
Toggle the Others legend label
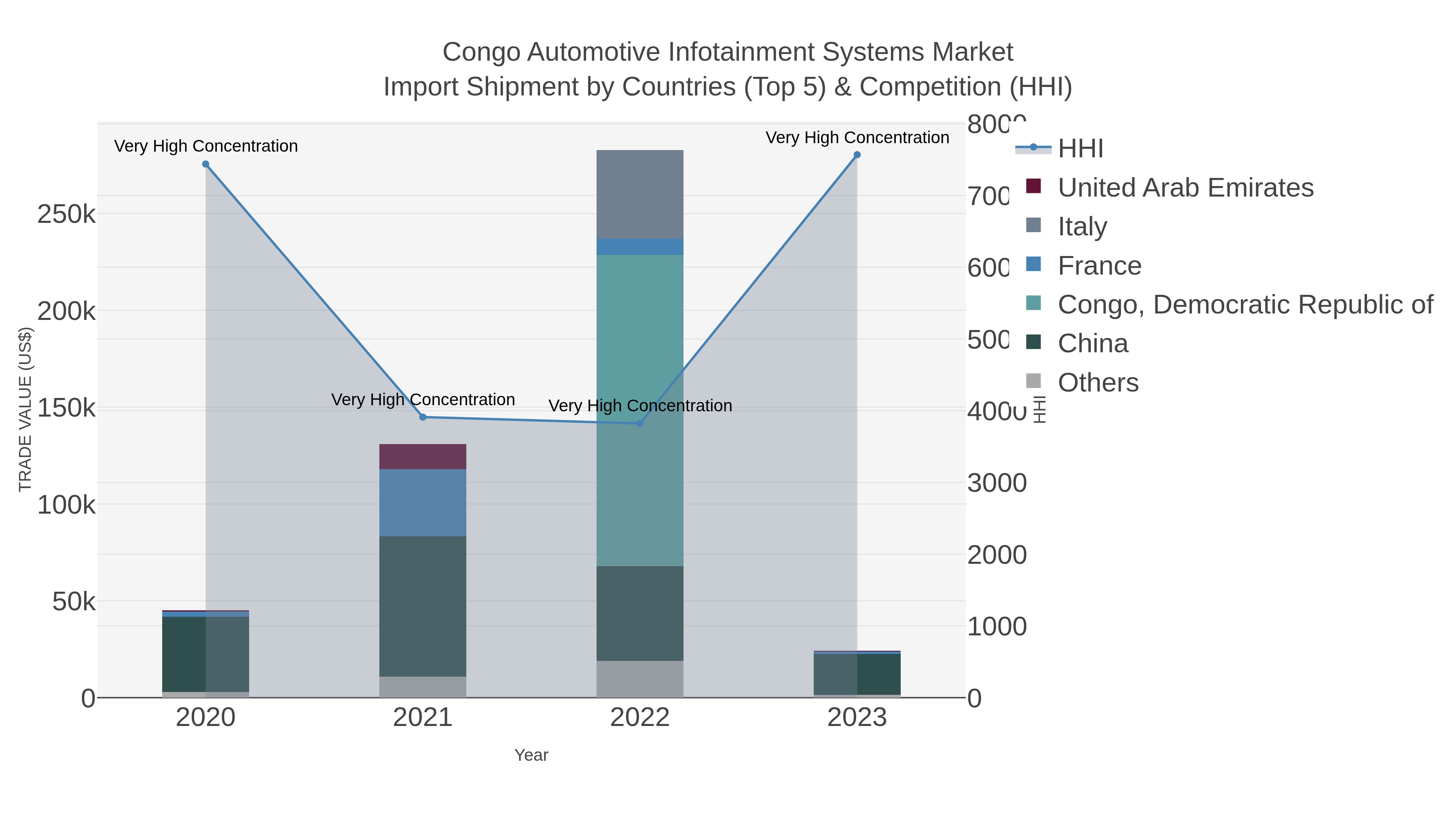pos(1098,383)
